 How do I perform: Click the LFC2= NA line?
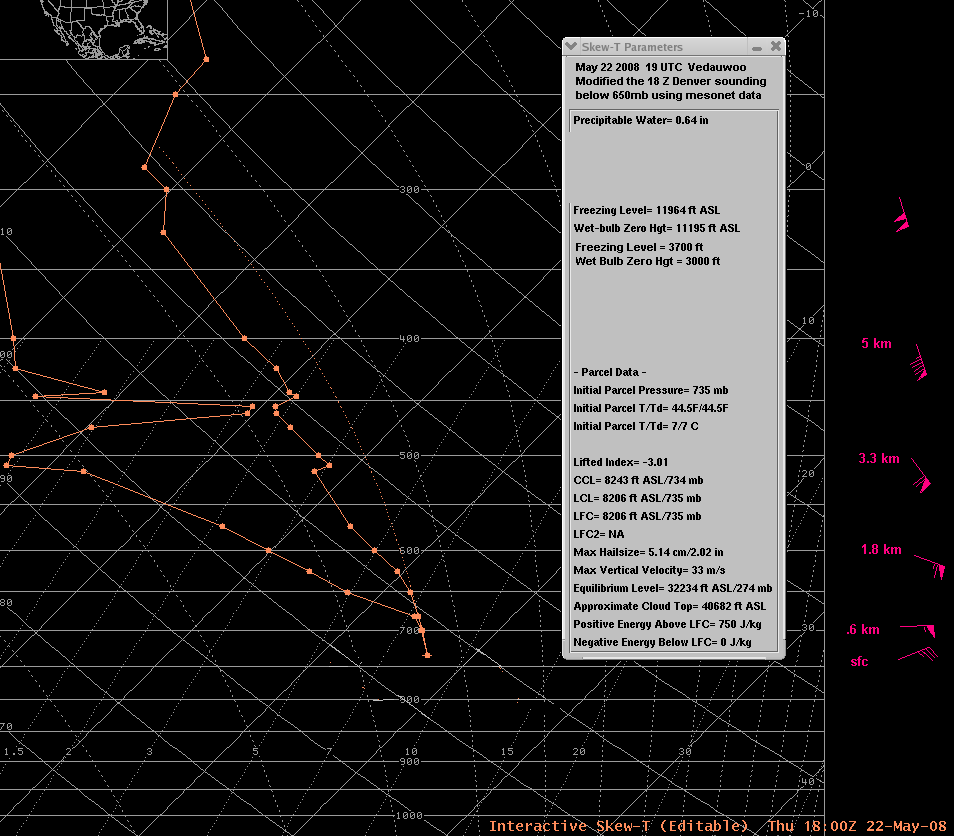(599, 534)
